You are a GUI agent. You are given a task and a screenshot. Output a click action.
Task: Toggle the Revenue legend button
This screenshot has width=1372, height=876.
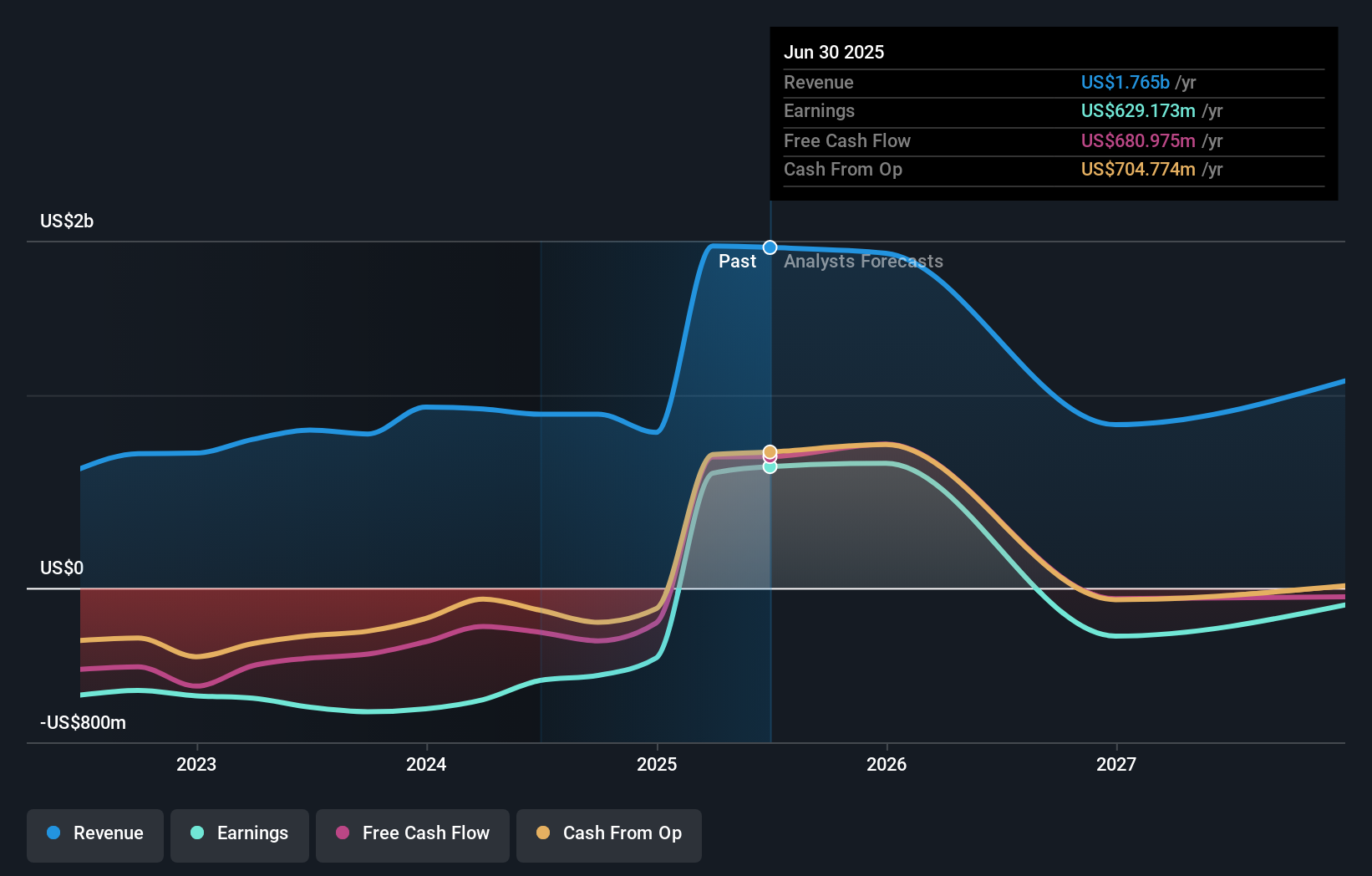95,835
